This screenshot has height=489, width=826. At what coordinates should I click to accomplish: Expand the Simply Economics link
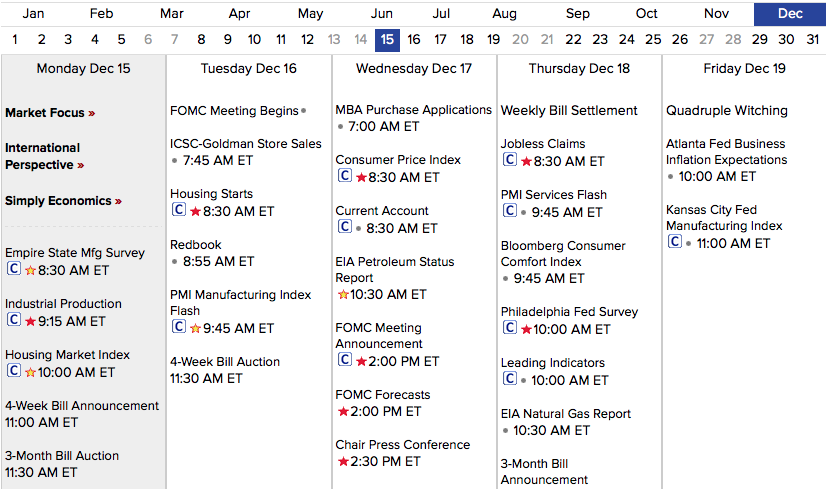point(63,201)
